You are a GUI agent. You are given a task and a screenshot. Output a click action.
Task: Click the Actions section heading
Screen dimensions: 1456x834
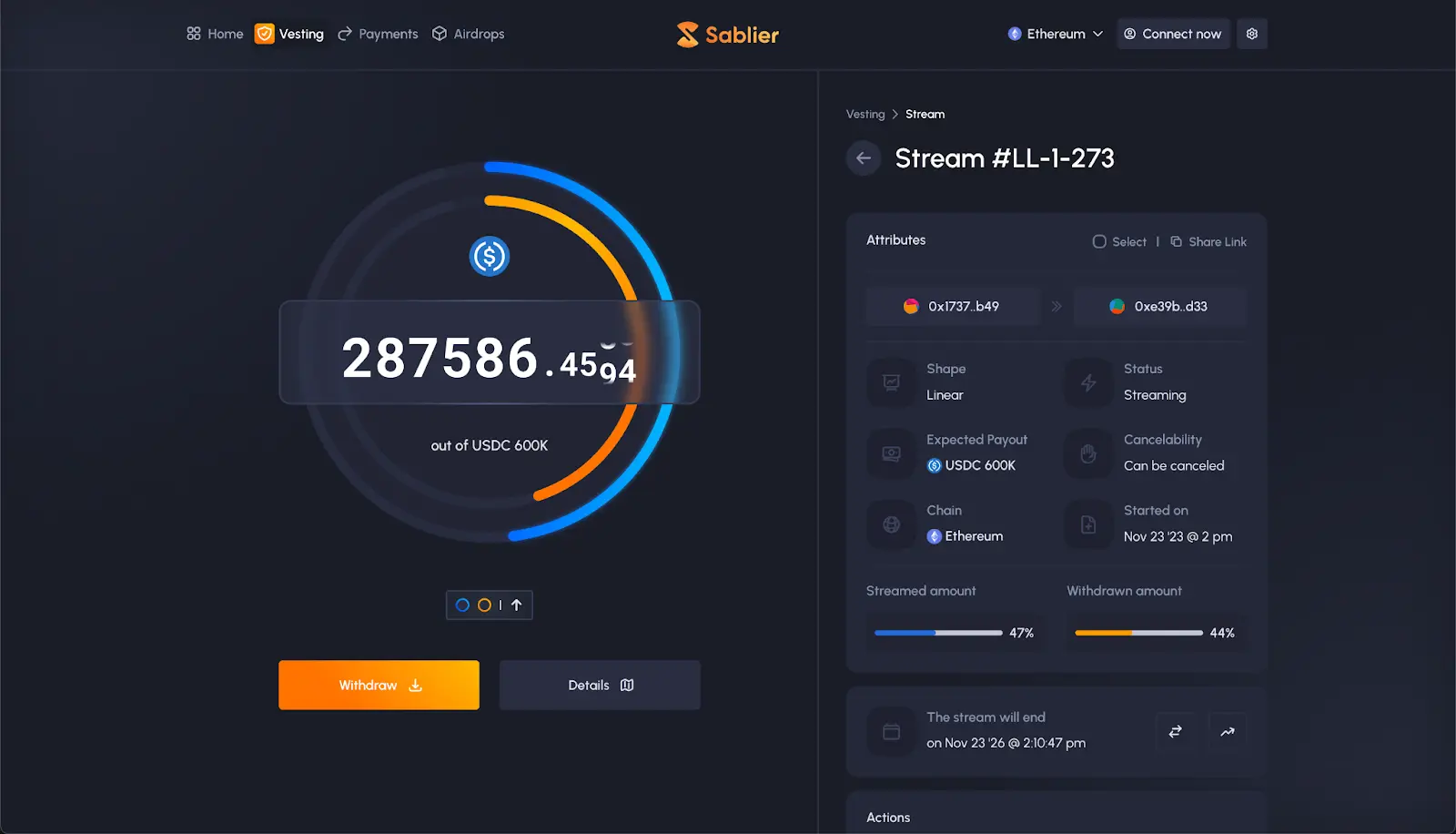click(x=888, y=818)
